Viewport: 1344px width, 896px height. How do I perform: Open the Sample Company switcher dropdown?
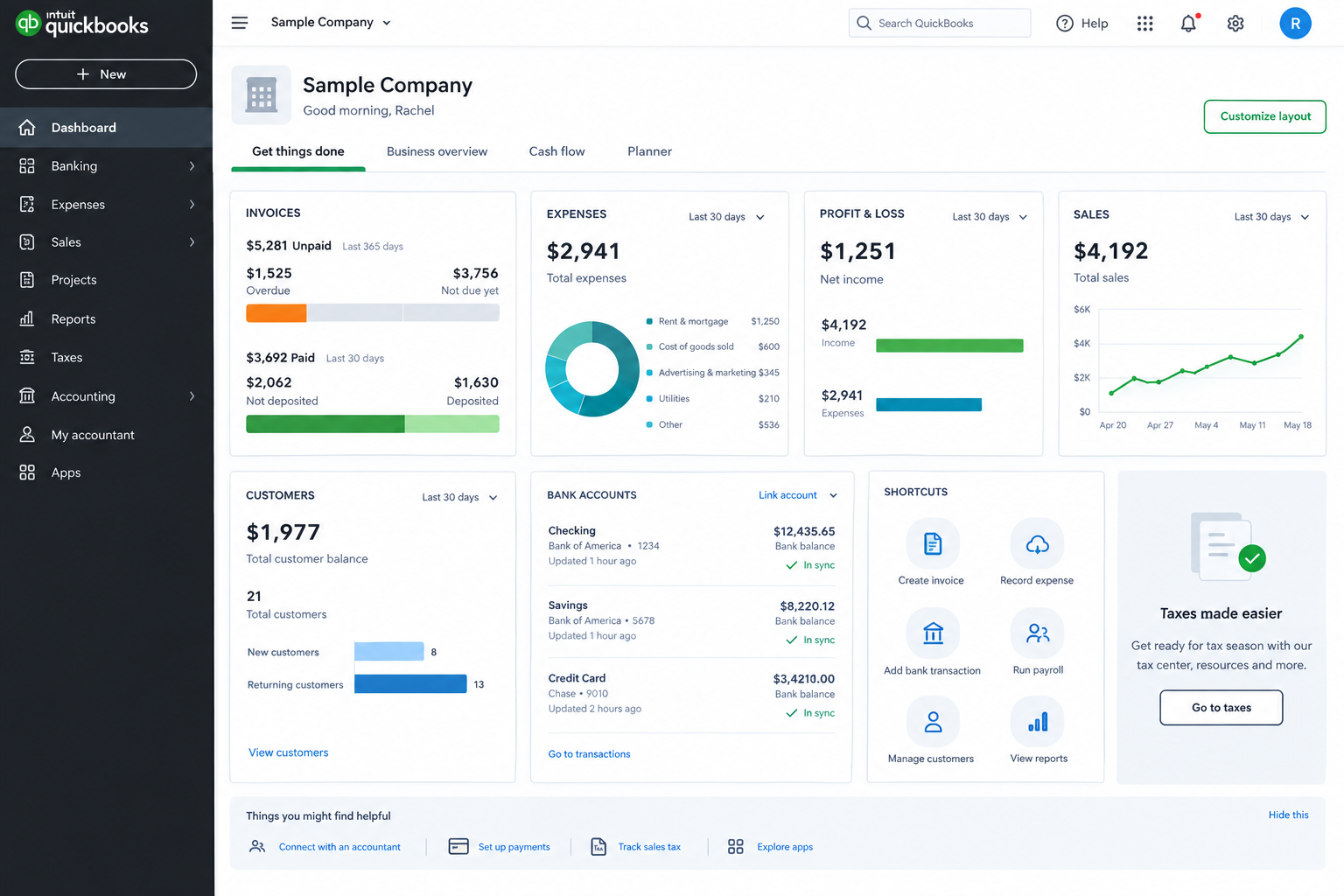point(331,23)
